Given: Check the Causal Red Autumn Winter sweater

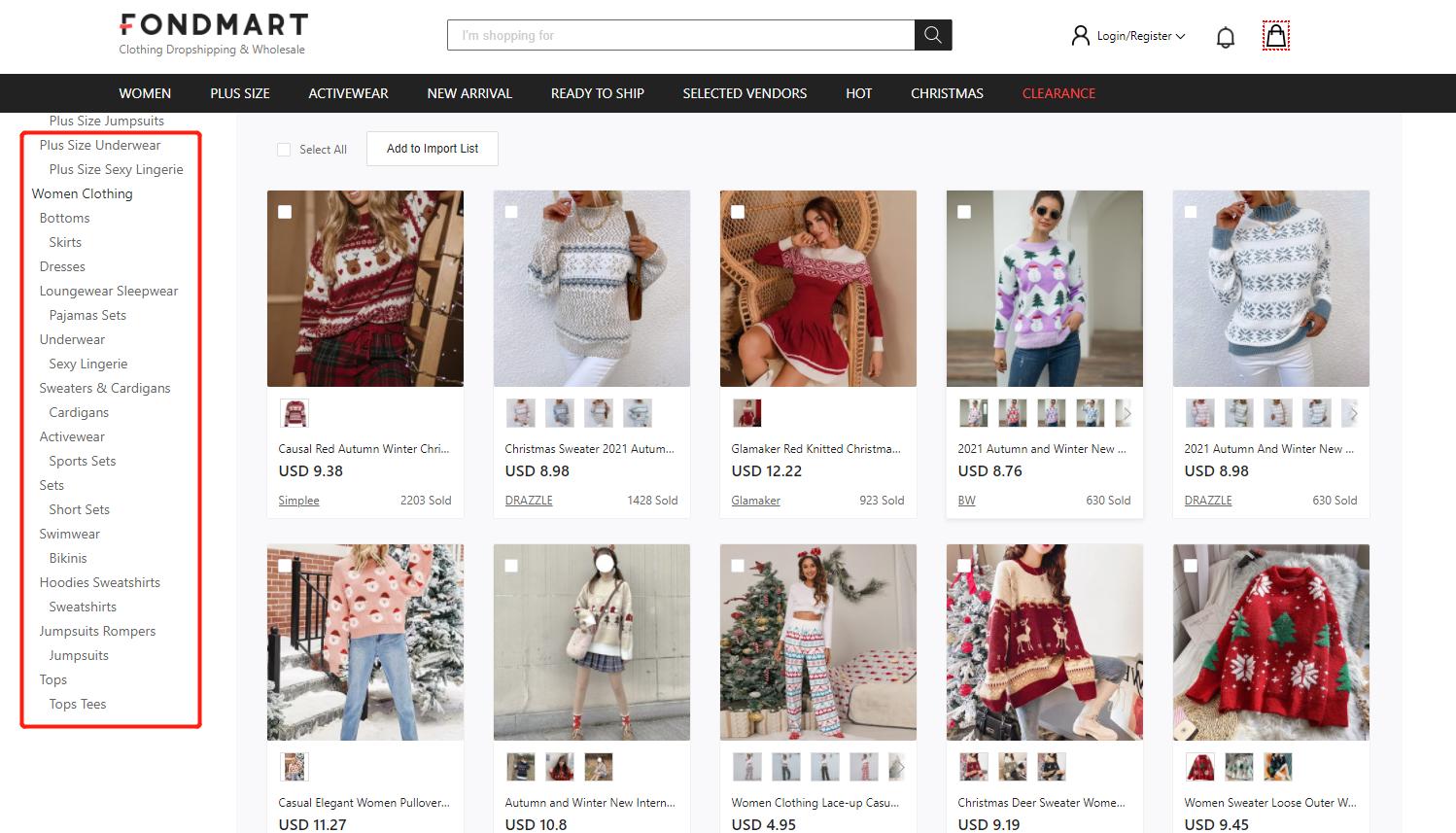Looking at the screenshot, I should [285, 212].
